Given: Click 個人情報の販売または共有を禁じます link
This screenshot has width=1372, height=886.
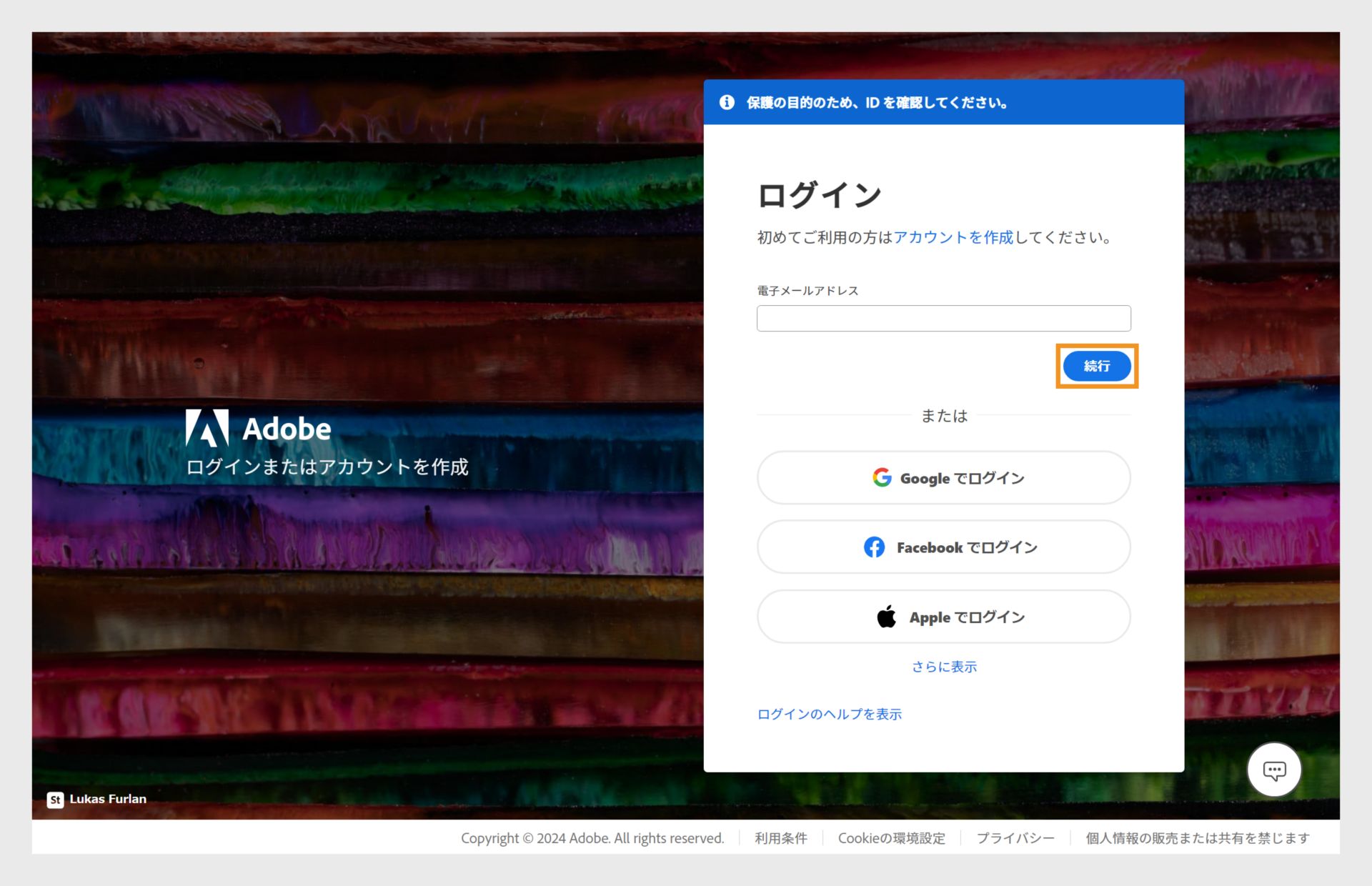Looking at the screenshot, I should tap(1197, 837).
